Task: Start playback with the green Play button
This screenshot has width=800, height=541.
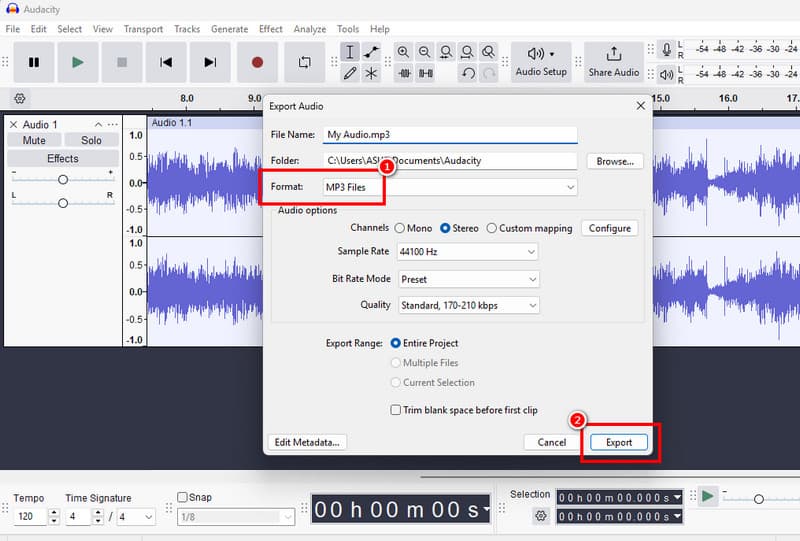Action: pos(78,62)
